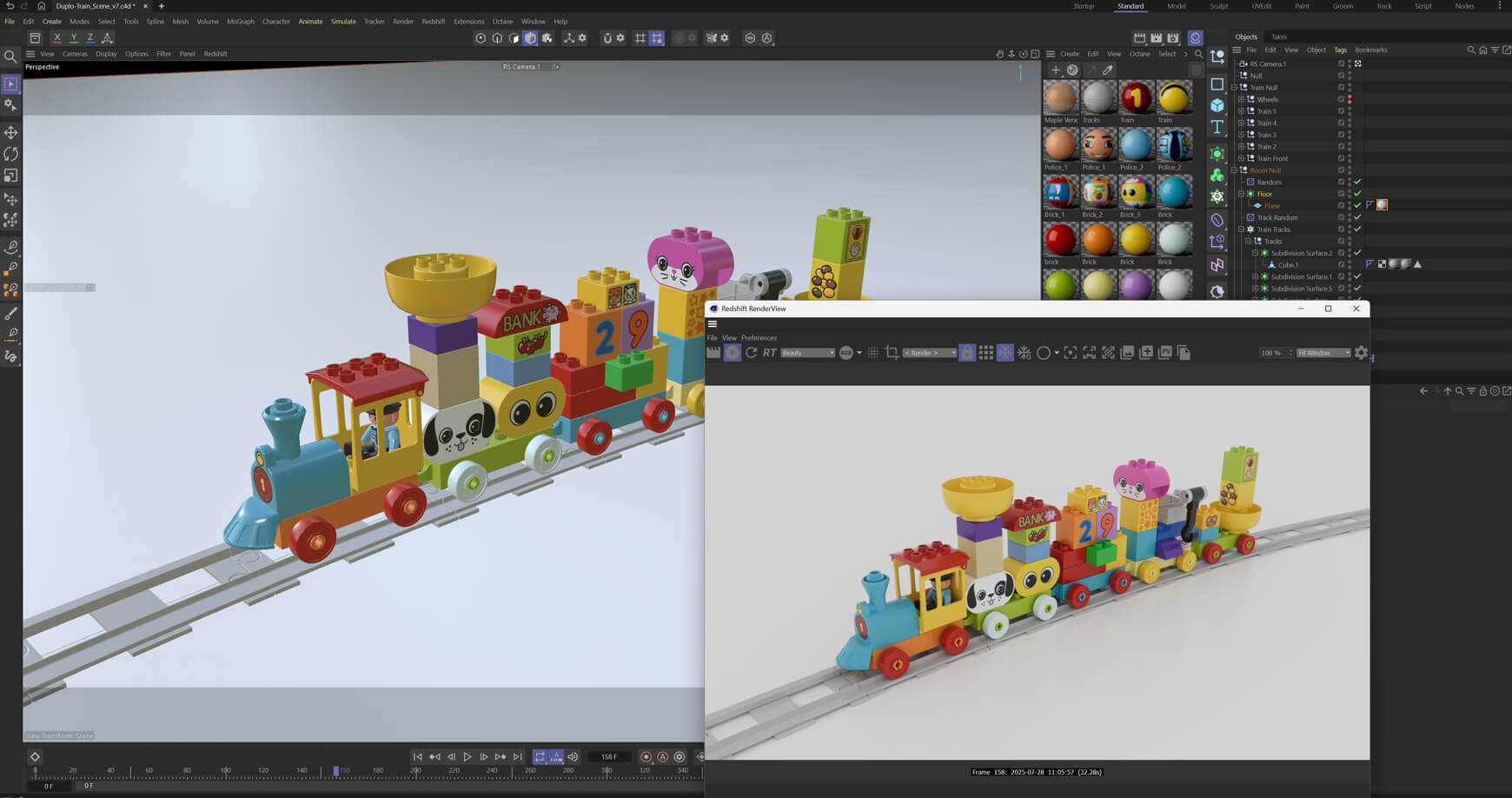
Task: Click the freeze snowflake icon in RenderView
Action: (1005, 352)
